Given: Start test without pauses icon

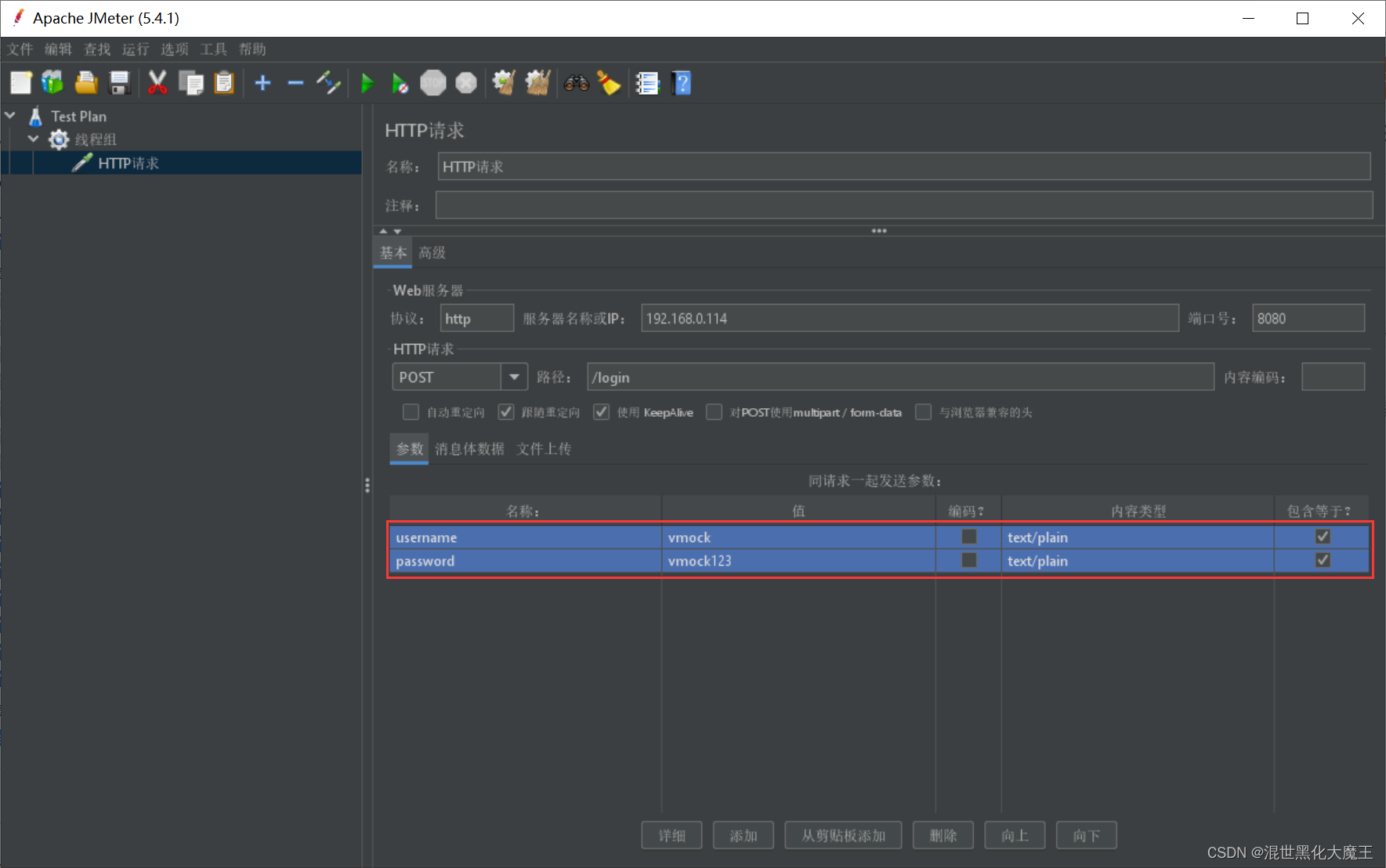Looking at the screenshot, I should [x=400, y=83].
